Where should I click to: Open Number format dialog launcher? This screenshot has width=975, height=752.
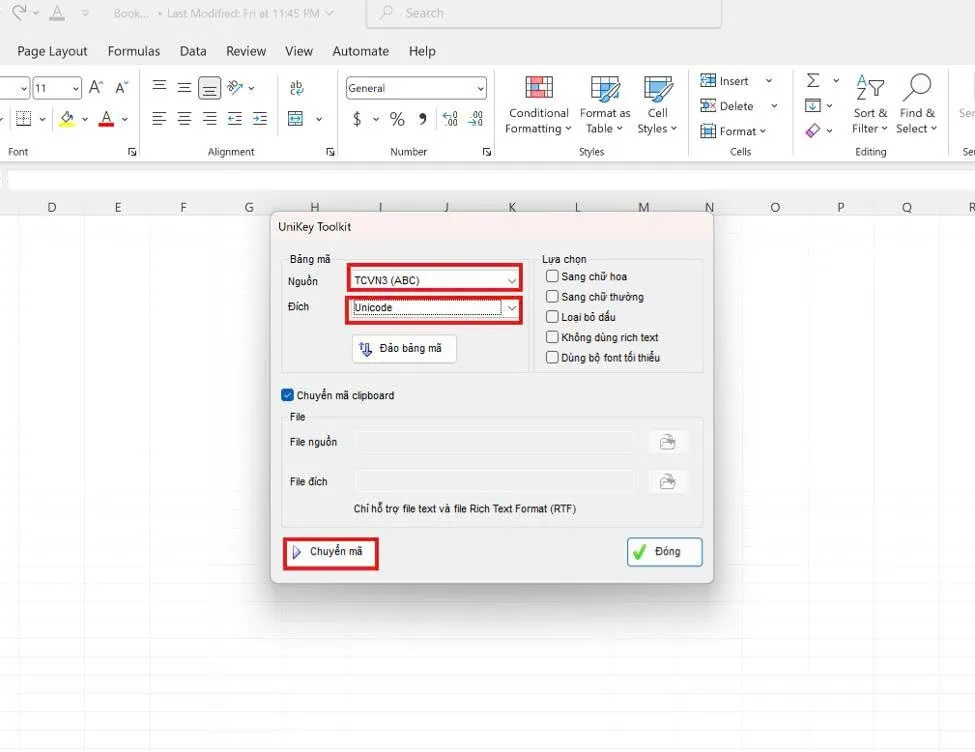pyautogui.click(x=487, y=152)
